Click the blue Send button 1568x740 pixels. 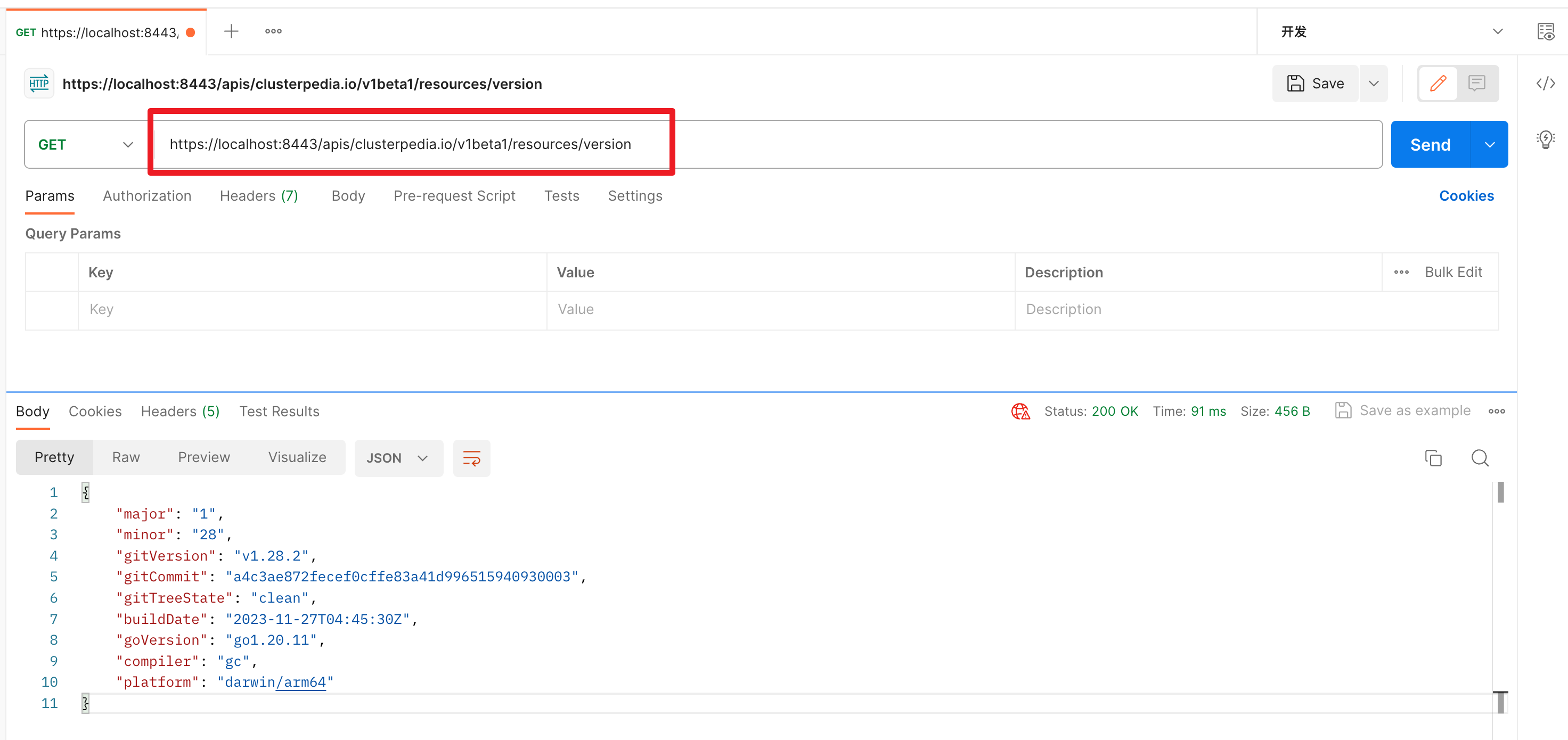pyautogui.click(x=1430, y=145)
